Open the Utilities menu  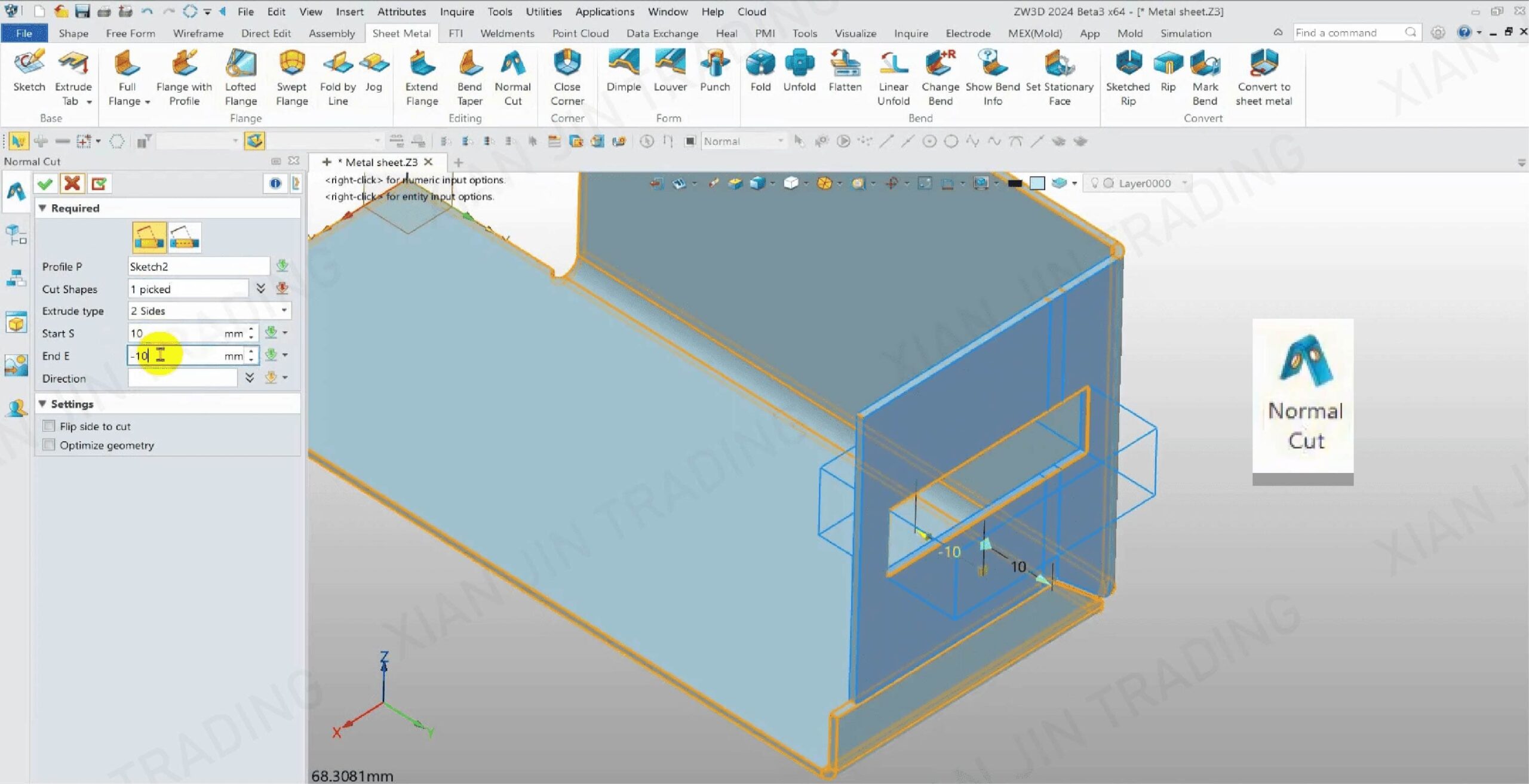coord(543,11)
